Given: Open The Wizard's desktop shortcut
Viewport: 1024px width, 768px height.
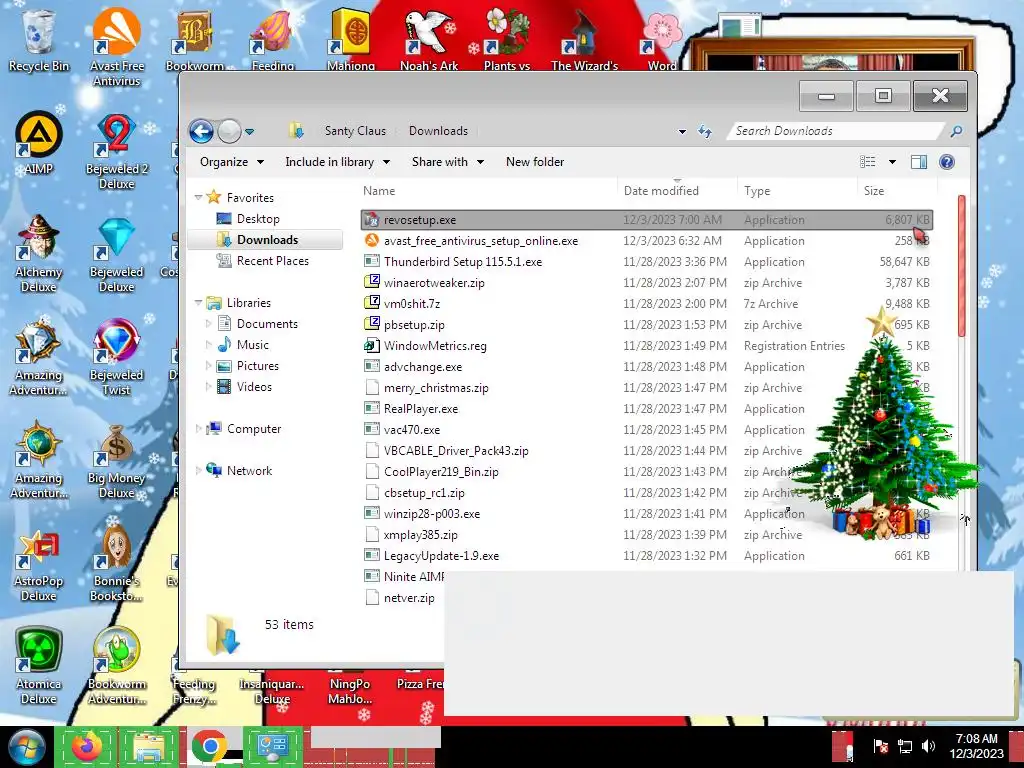Looking at the screenshot, I should (584, 40).
